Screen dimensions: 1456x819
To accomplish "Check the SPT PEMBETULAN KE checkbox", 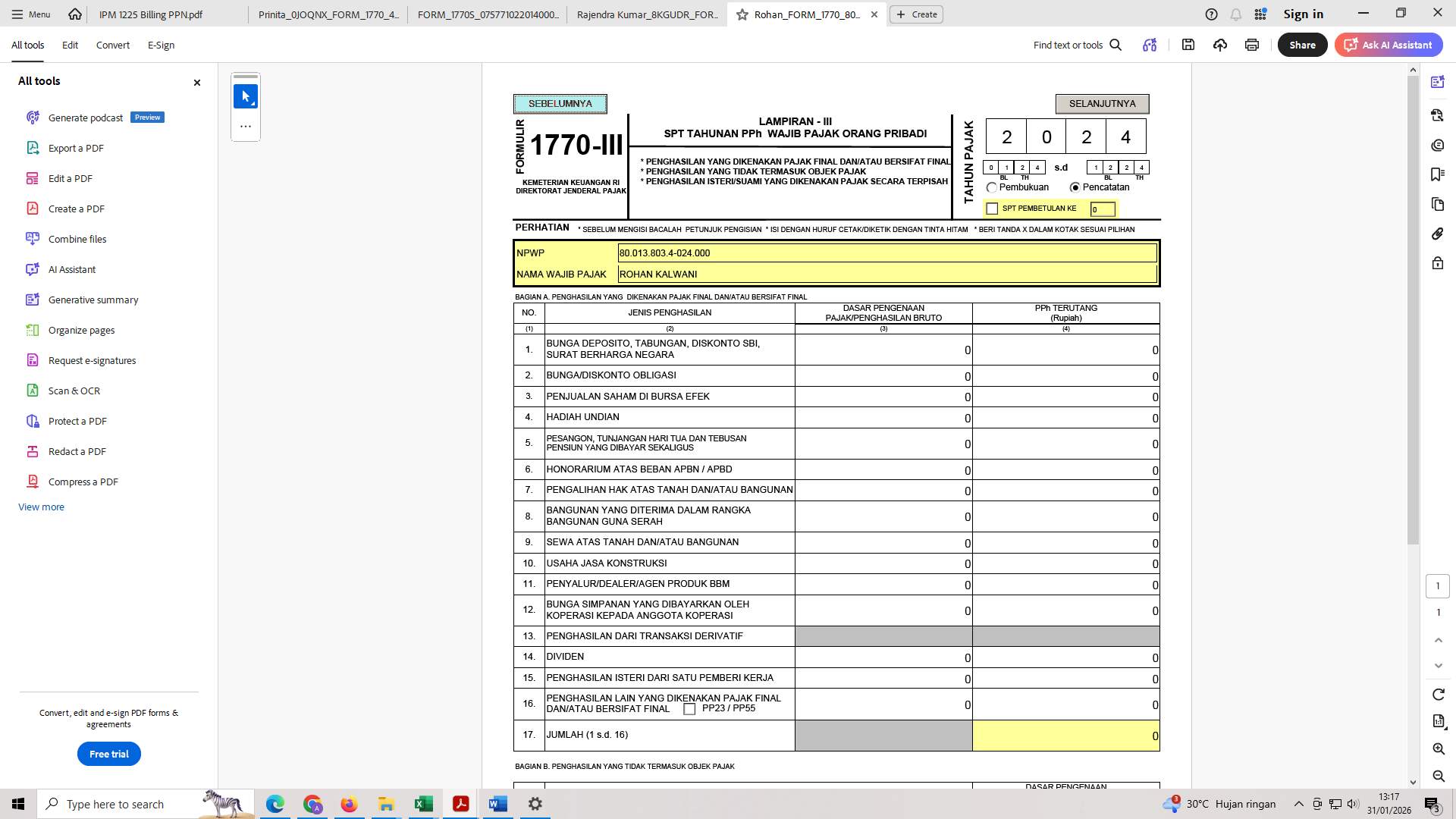I will pos(992,208).
